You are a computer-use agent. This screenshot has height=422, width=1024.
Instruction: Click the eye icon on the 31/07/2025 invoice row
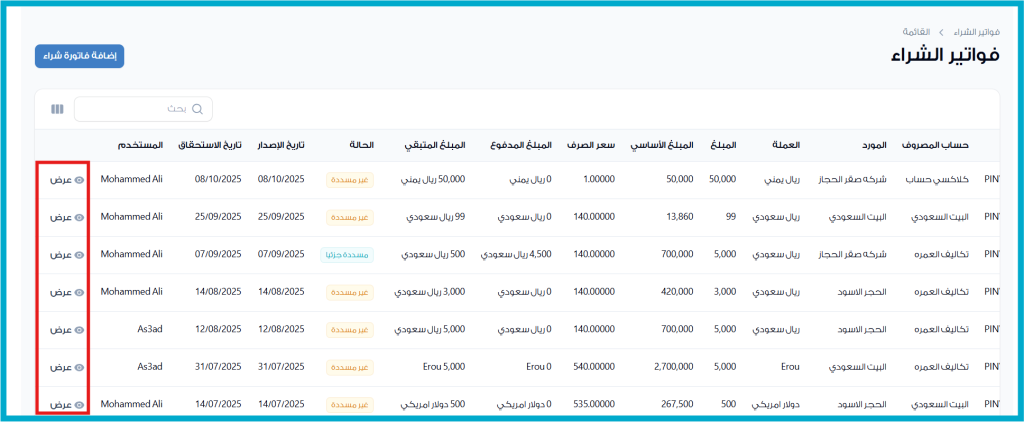(x=79, y=367)
